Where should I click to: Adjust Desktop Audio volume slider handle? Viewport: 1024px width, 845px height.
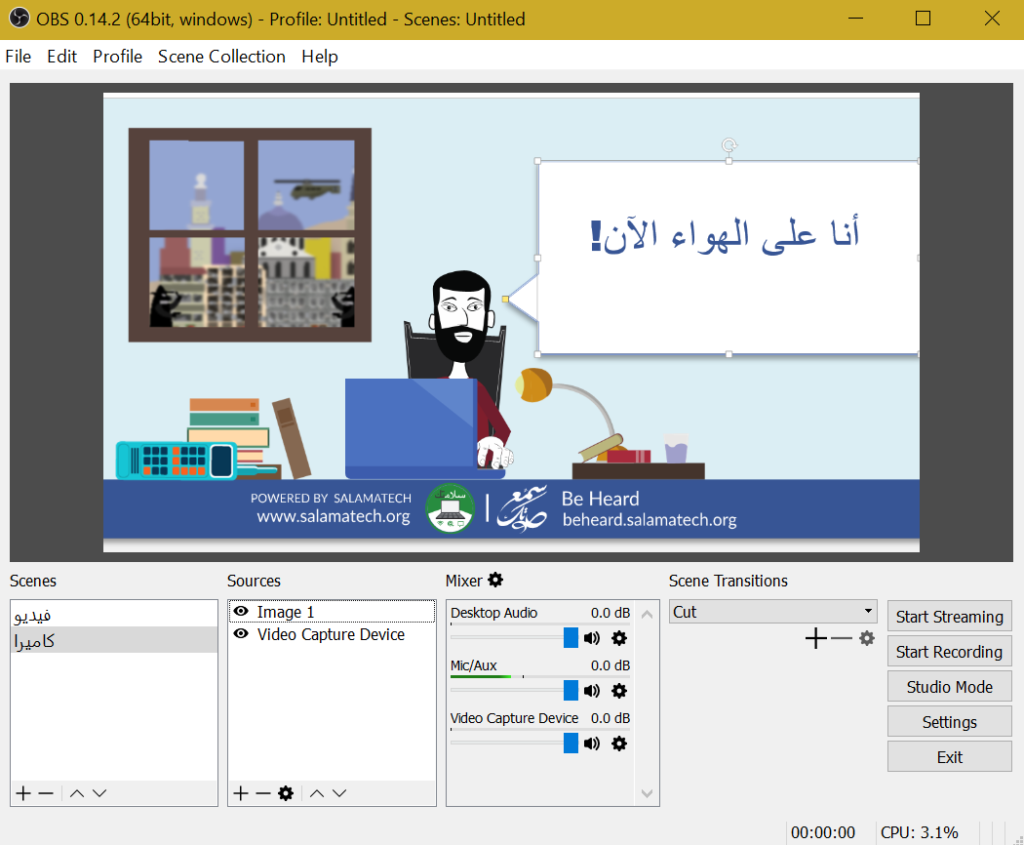tap(571, 638)
